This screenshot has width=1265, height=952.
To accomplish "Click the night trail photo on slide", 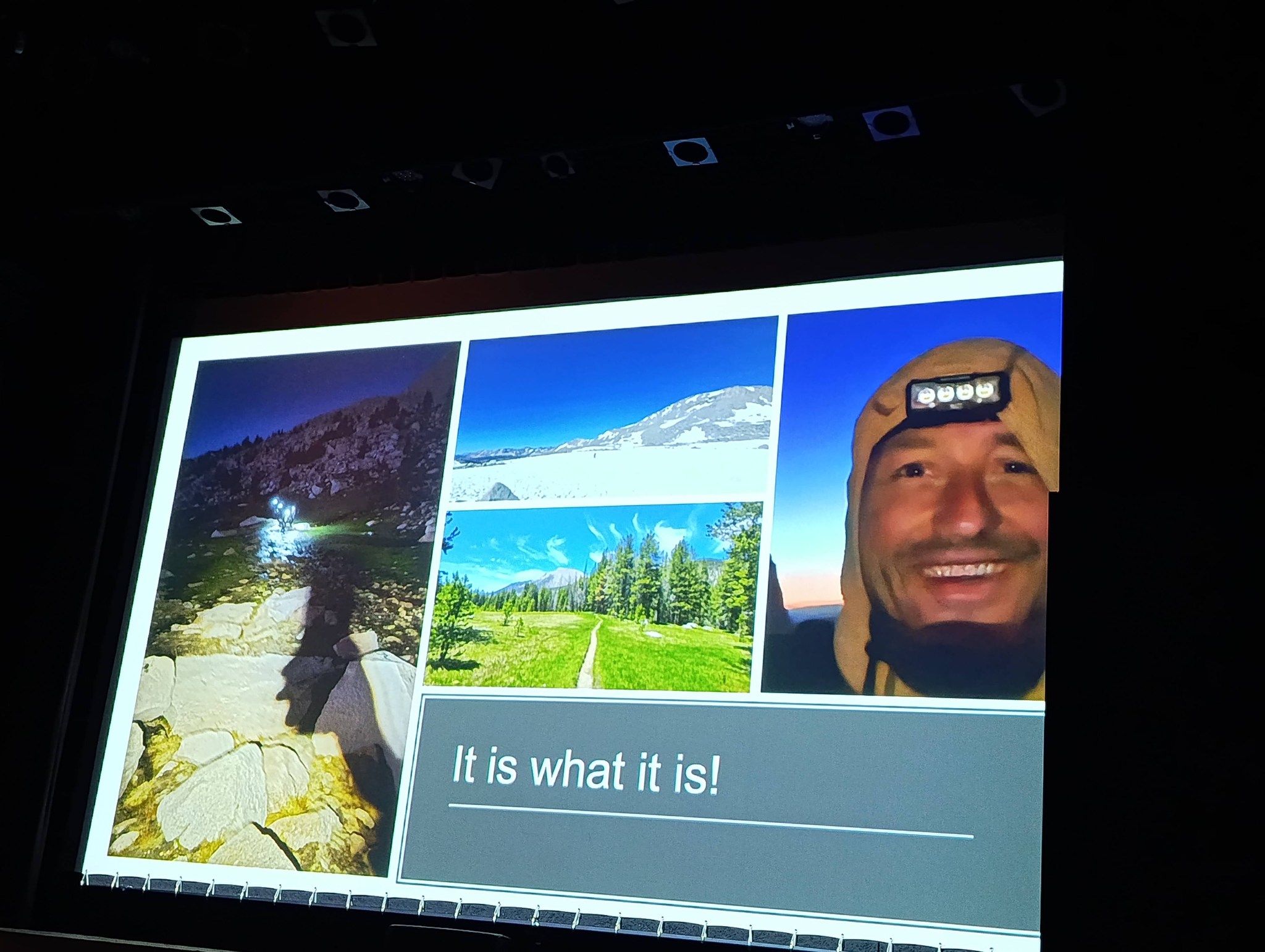I will pos(284,611).
